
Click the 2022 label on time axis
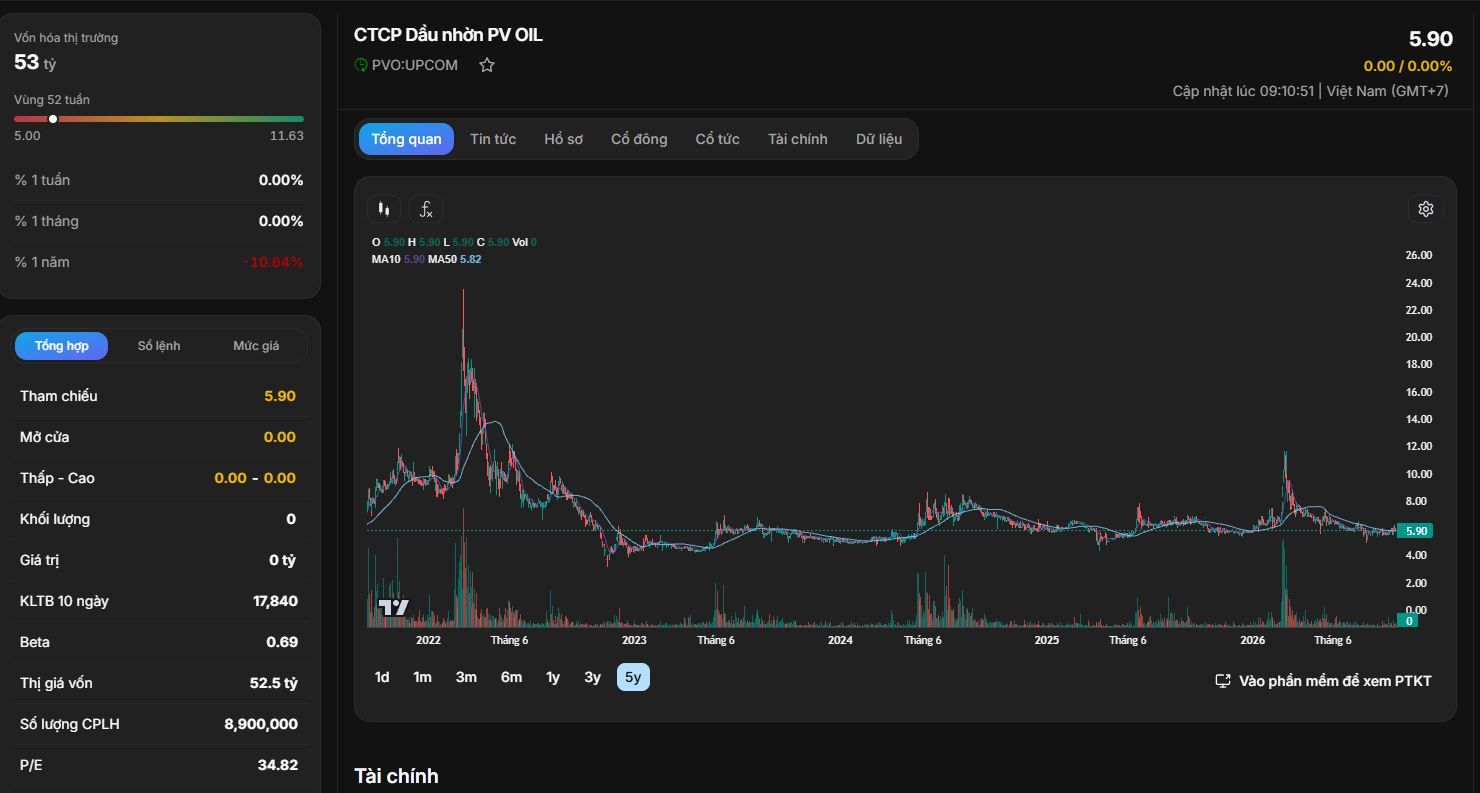point(428,640)
